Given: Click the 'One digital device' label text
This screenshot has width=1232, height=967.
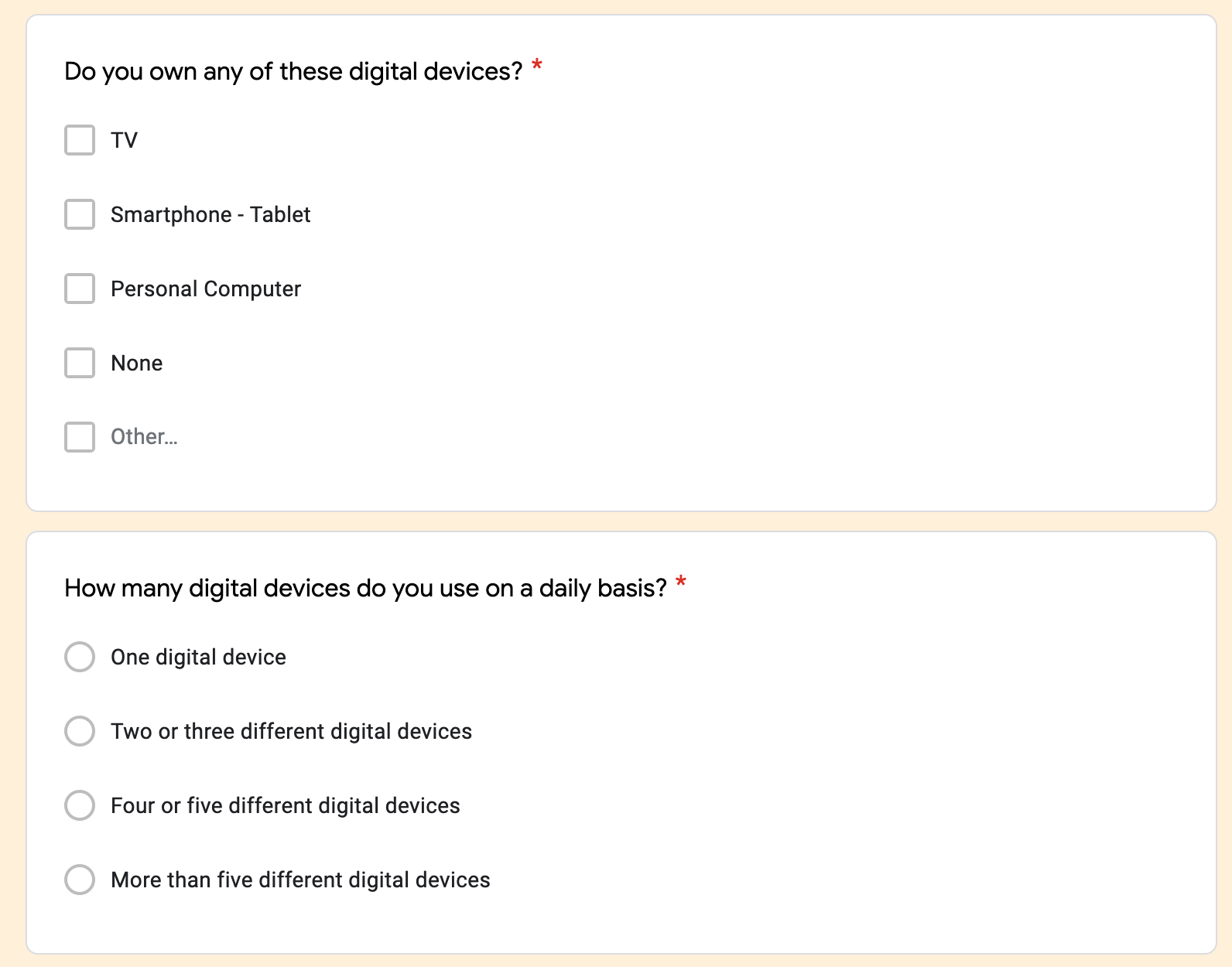Looking at the screenshot, I should 198,657.
